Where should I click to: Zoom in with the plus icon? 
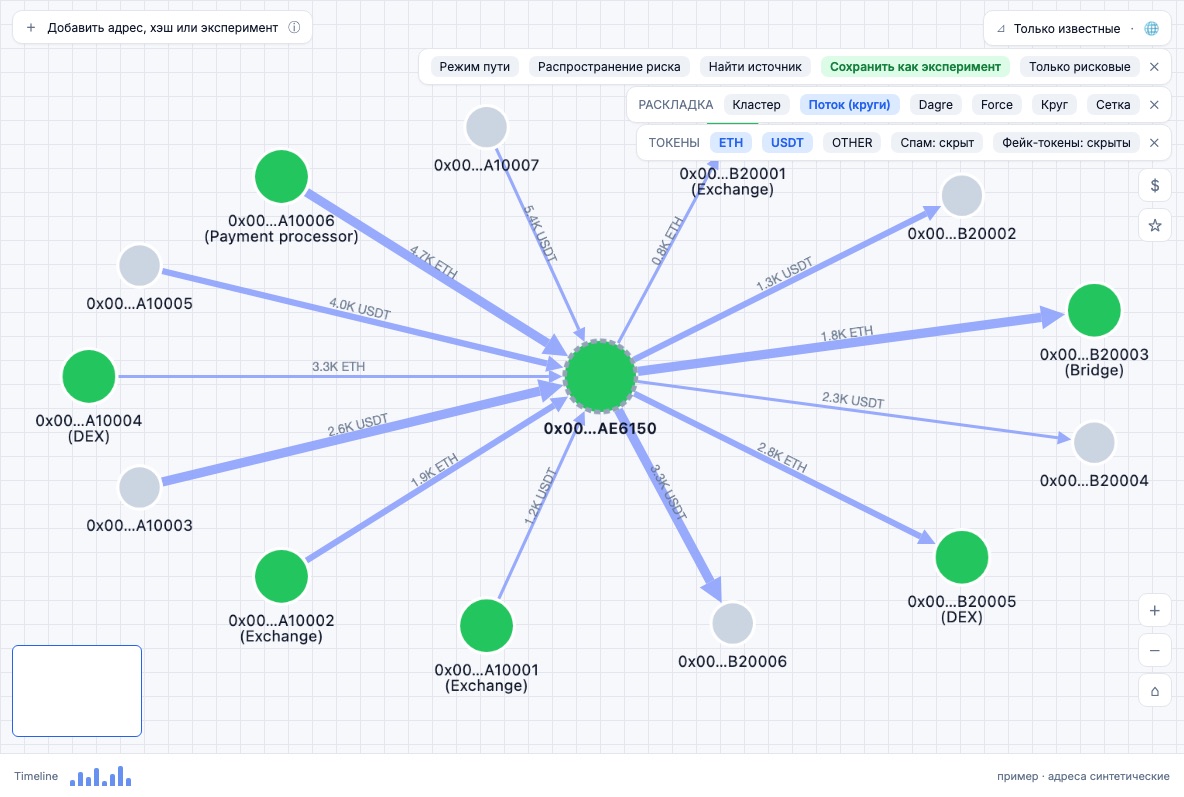1155,610
